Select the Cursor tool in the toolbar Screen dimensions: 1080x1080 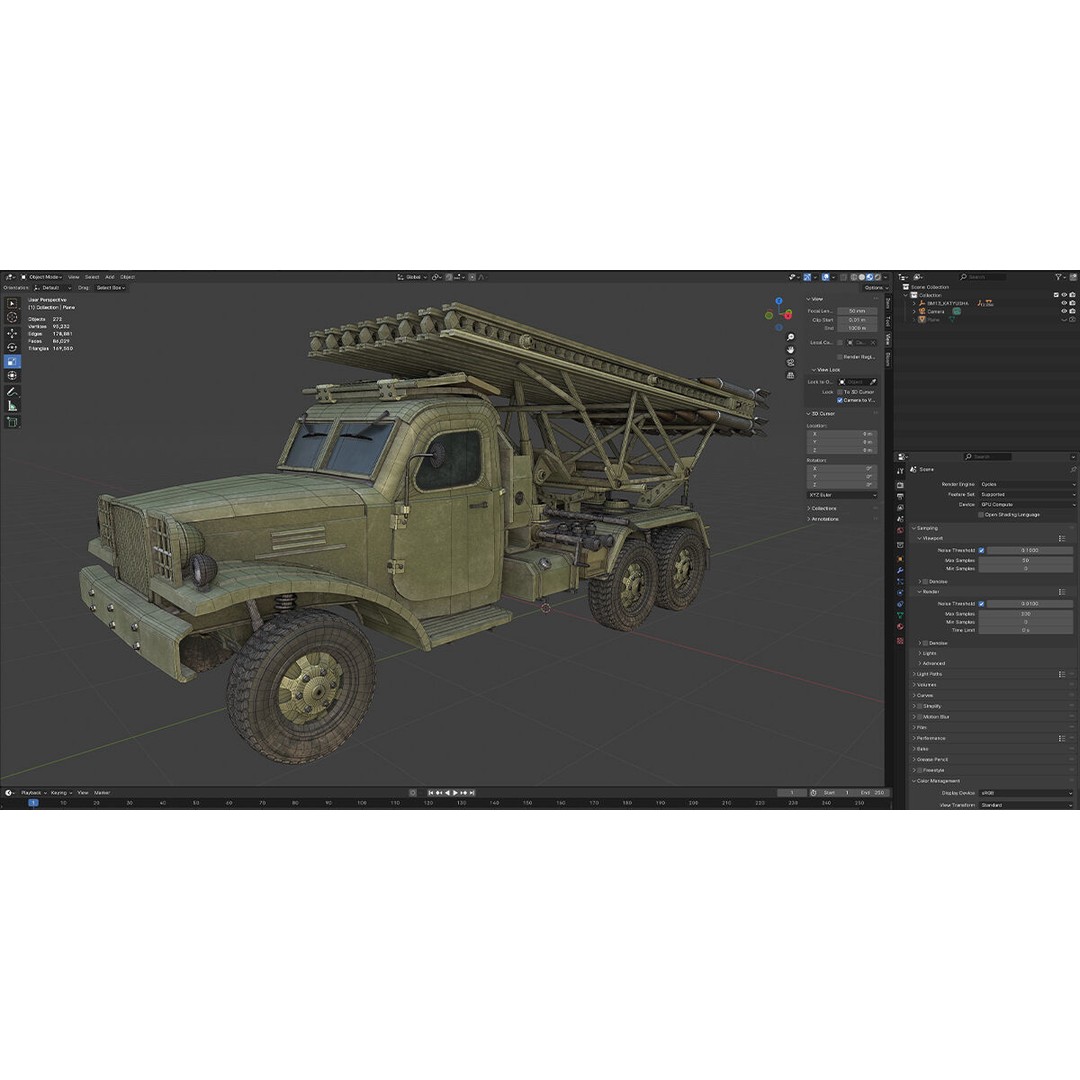[x=12, y=316]
